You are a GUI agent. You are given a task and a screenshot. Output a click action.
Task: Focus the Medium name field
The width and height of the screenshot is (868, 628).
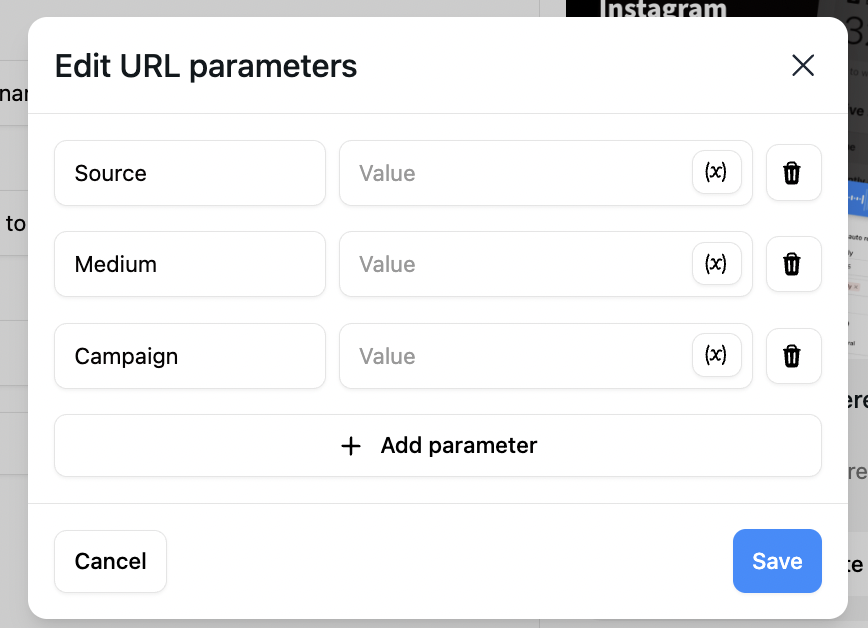pos(190,264)
